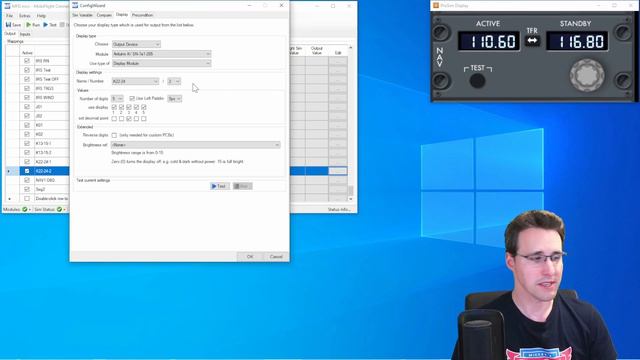The image size is (640, 360).
Task: Click the Stop button under Test current settings
Action: pyautogui.click(x=242, y=186)
